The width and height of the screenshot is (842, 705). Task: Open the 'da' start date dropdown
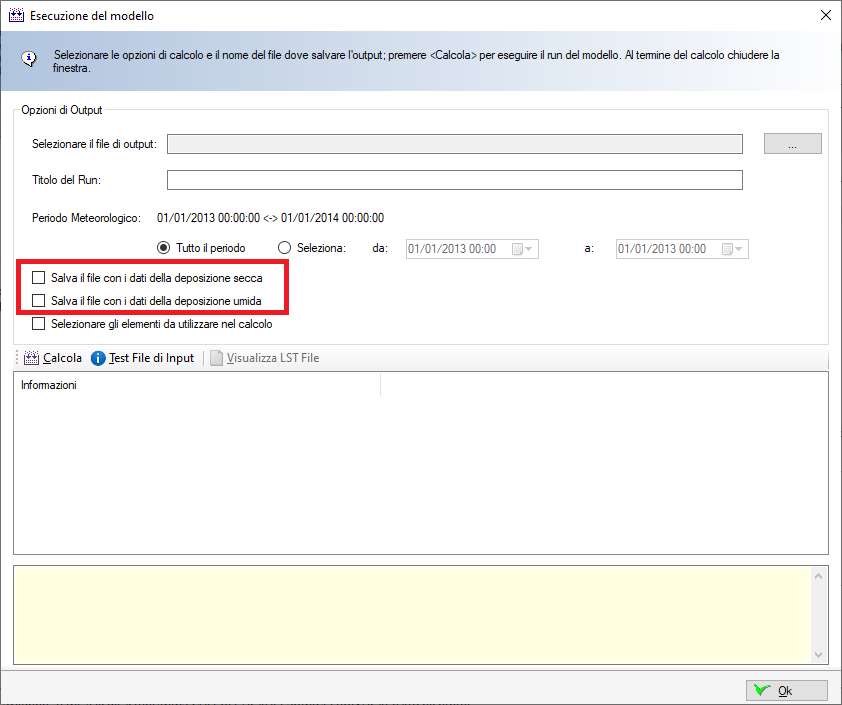coord(528,249)
